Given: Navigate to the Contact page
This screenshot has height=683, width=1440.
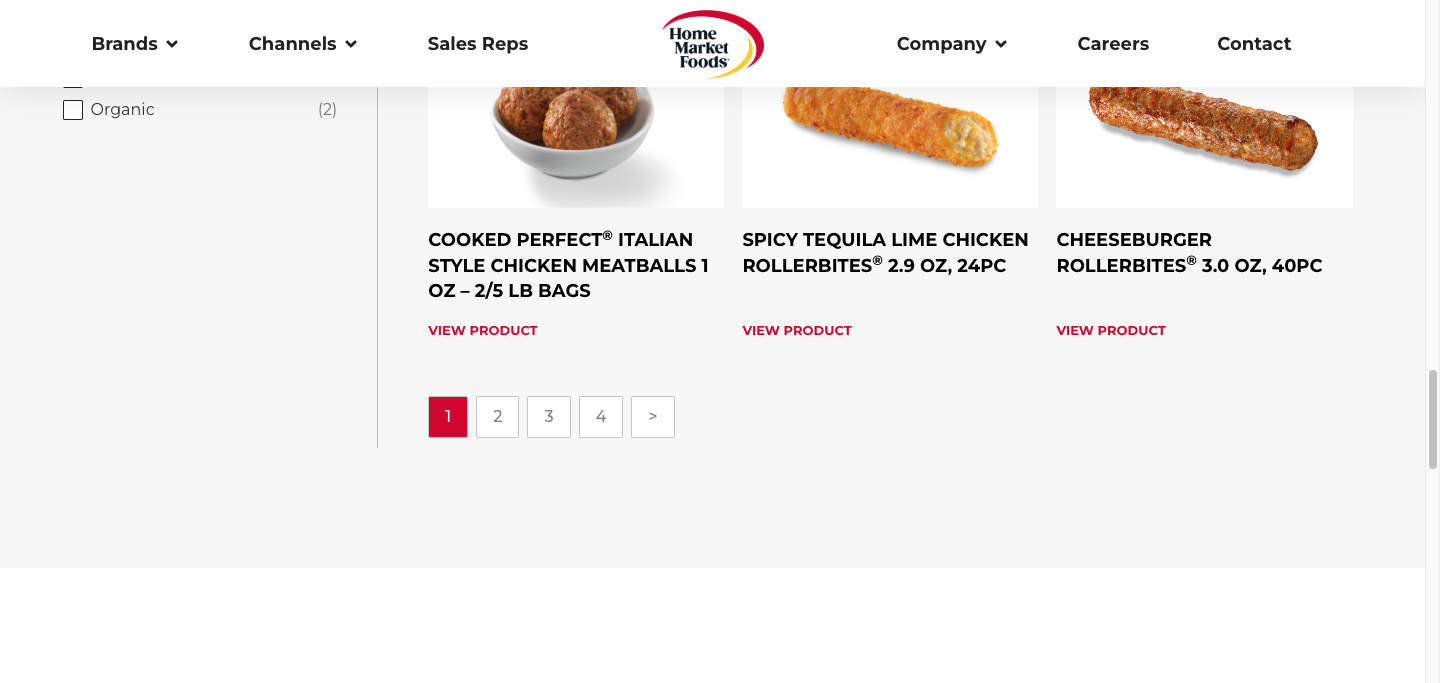Looking at the screenshot, I should [x=1254, y=44].
